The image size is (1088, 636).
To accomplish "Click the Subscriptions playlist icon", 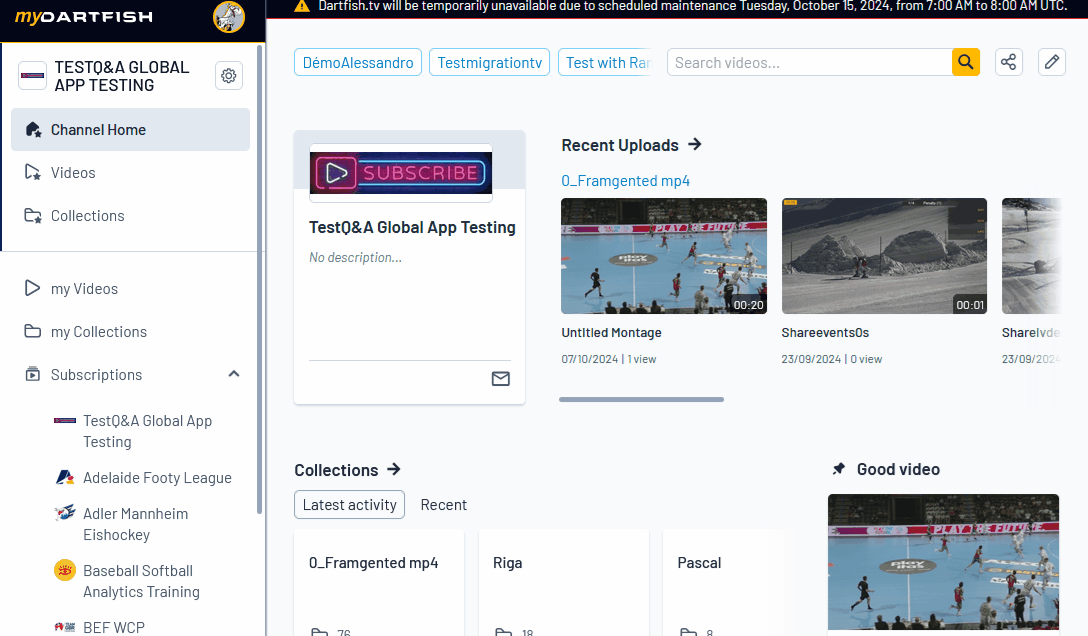I will click(x=33, y=374).
